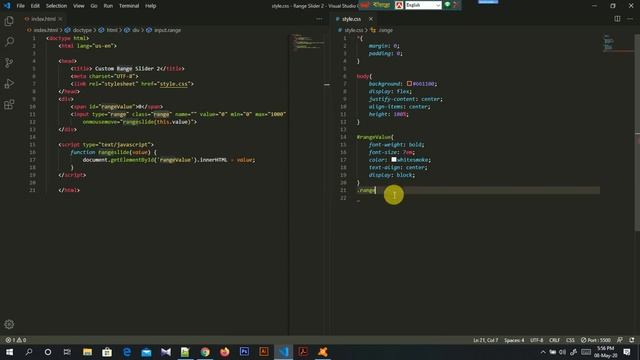Viewport: 640px width, 360px height.
Task: Open the Run menu
Action: pos(108,6)
